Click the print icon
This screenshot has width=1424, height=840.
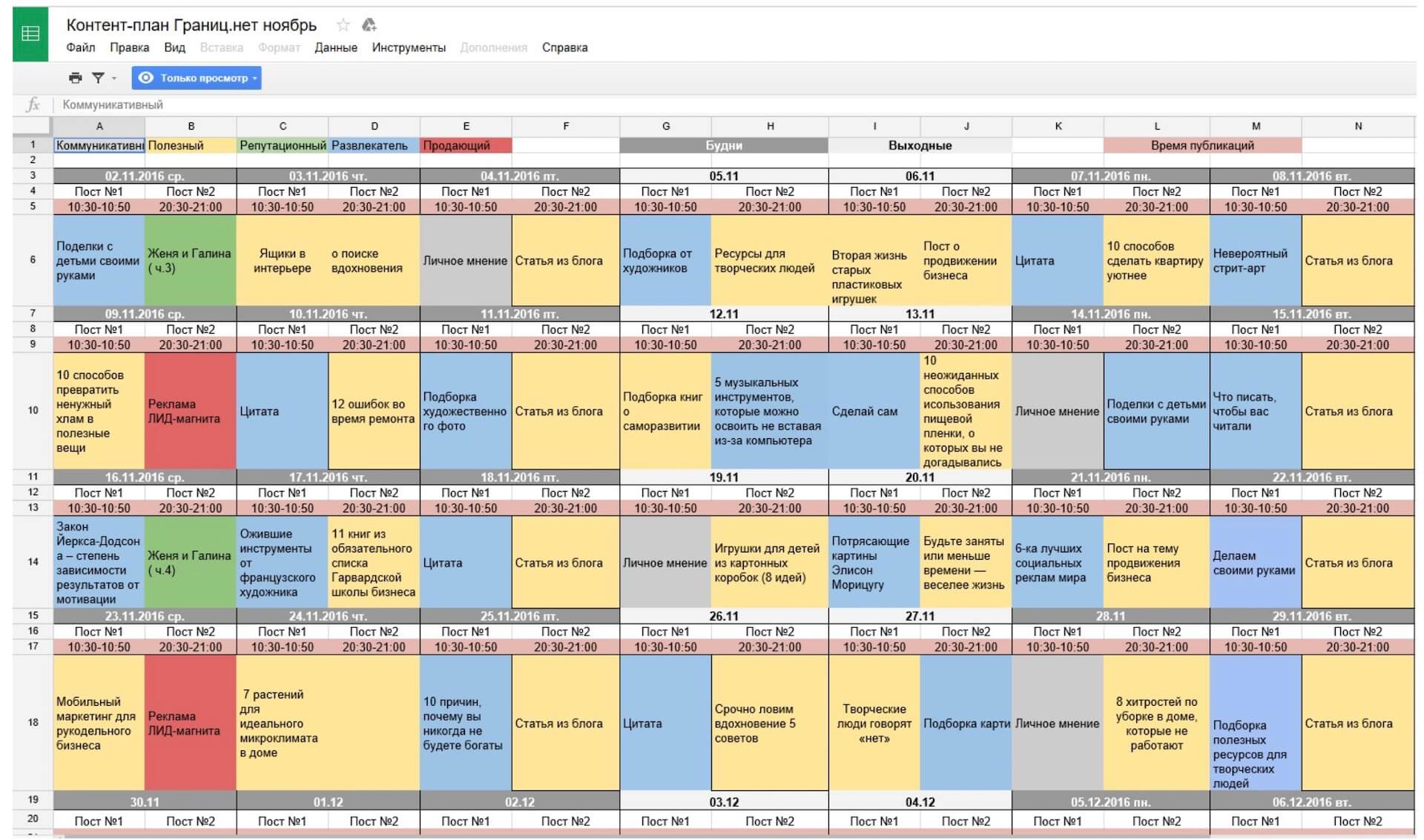[75, 78]
